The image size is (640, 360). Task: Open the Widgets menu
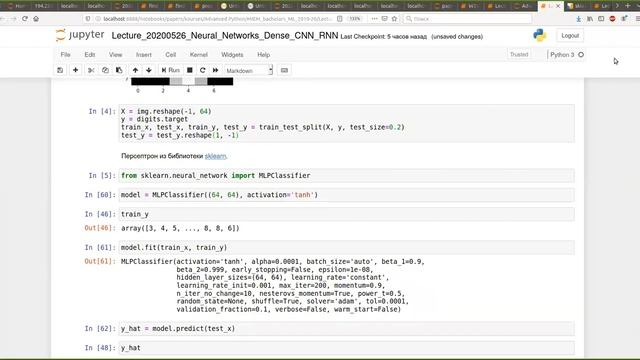[232, 55]
